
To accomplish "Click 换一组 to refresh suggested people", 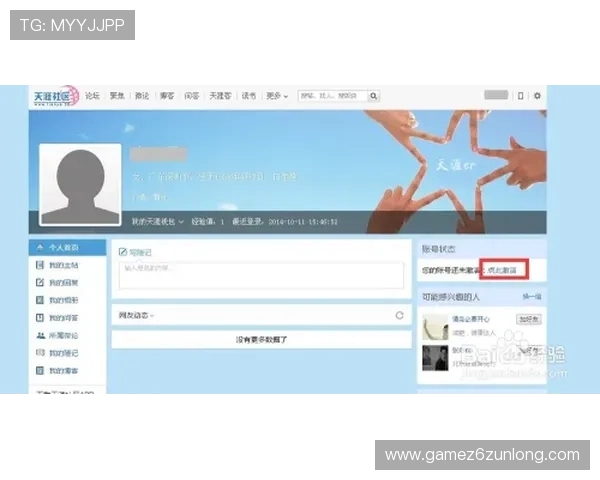I will 531,297.
